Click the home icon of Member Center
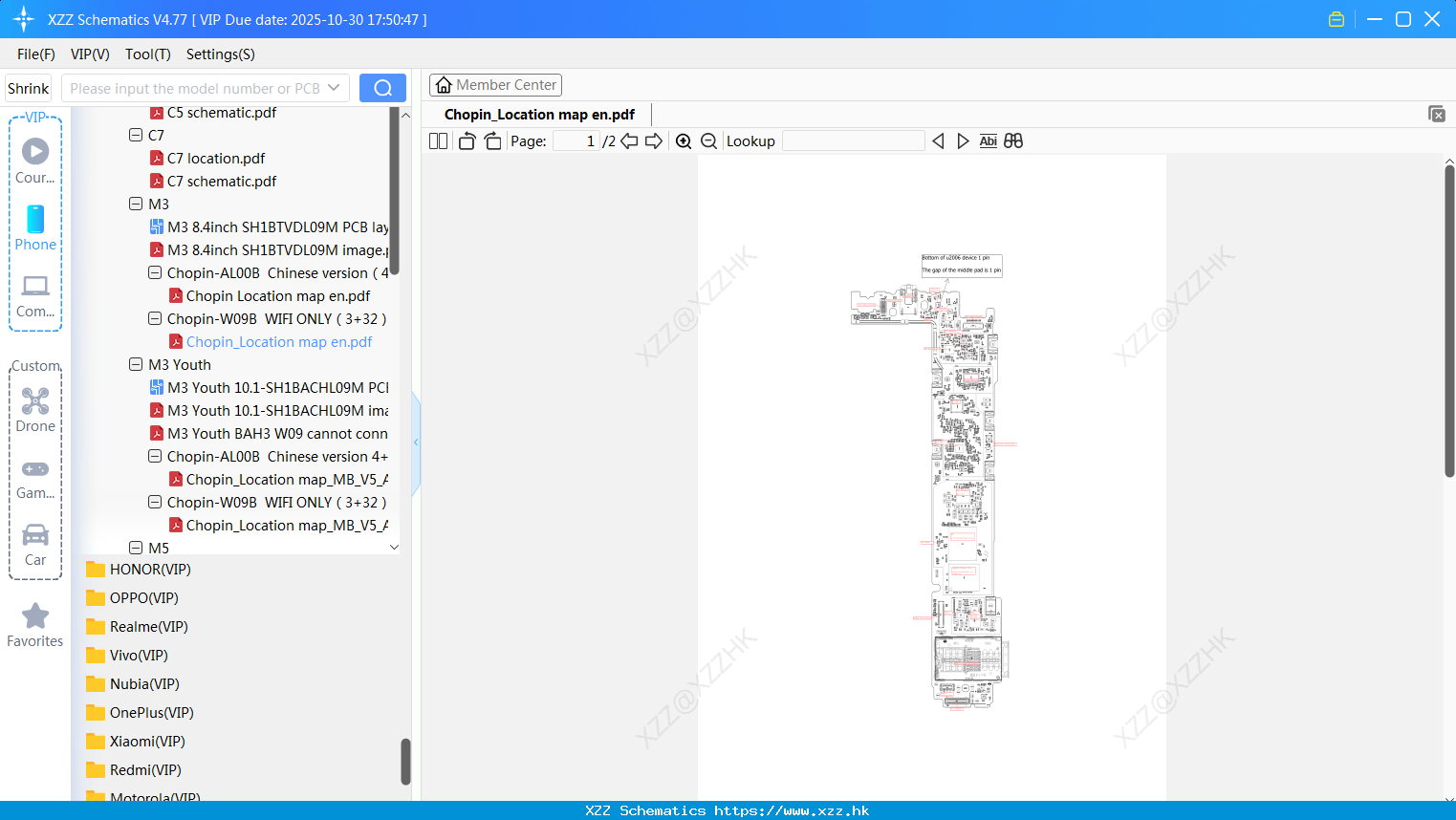Image resolution: width=1456 pixels, height=820 pixels. [x=444, y=85]
